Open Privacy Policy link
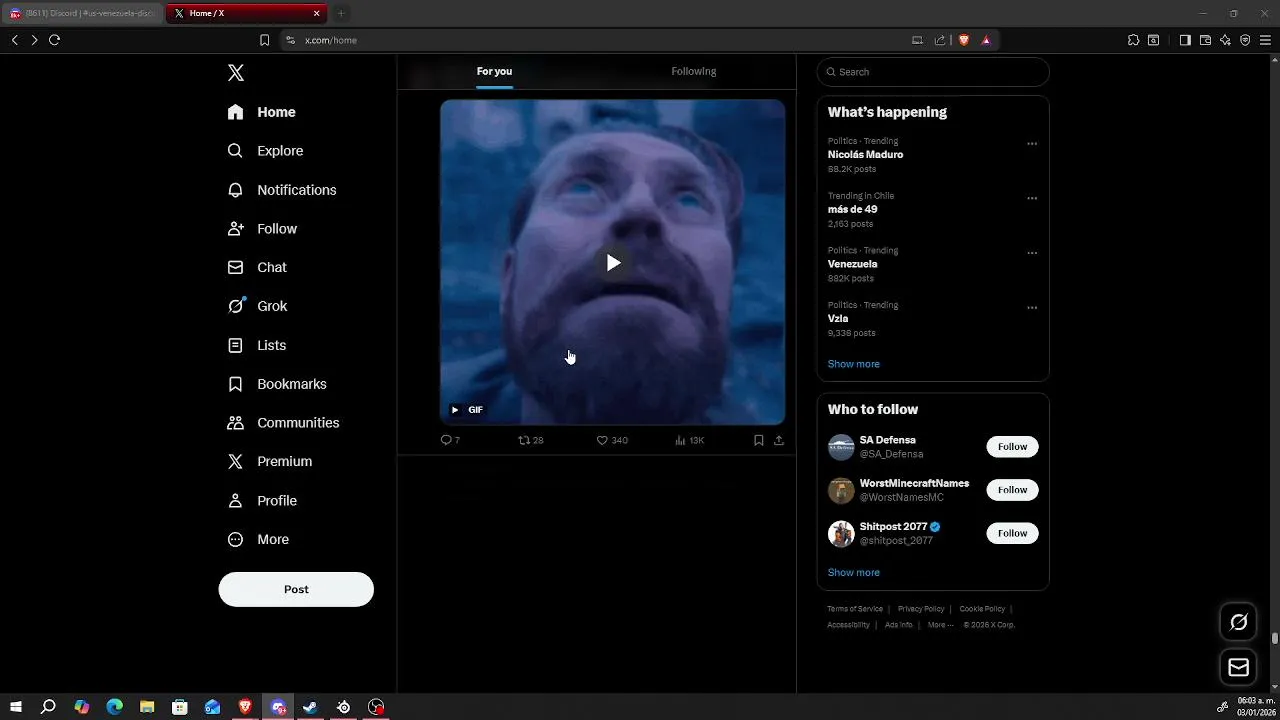 tap(921, 609)
